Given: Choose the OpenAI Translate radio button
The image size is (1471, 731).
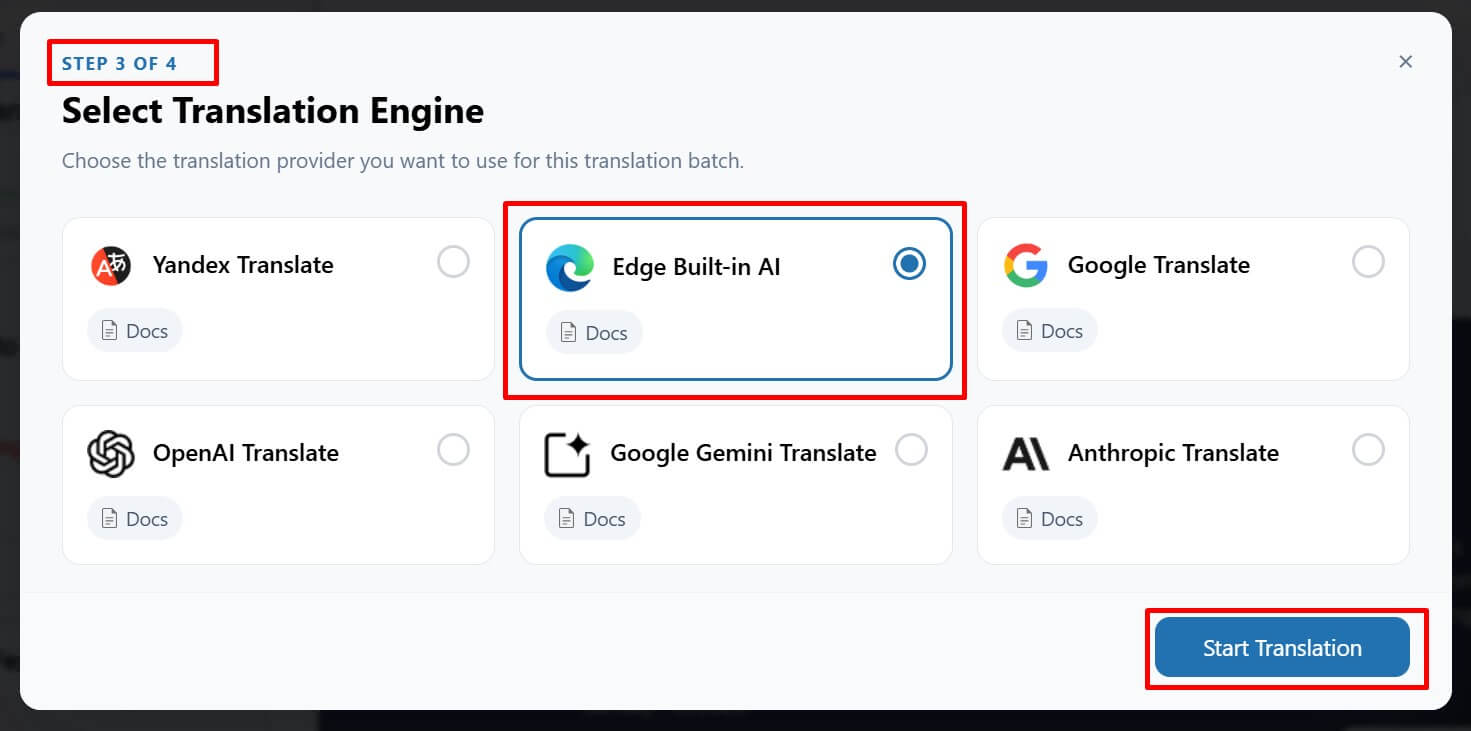Looking at the screenshot, I should (453, 450).
